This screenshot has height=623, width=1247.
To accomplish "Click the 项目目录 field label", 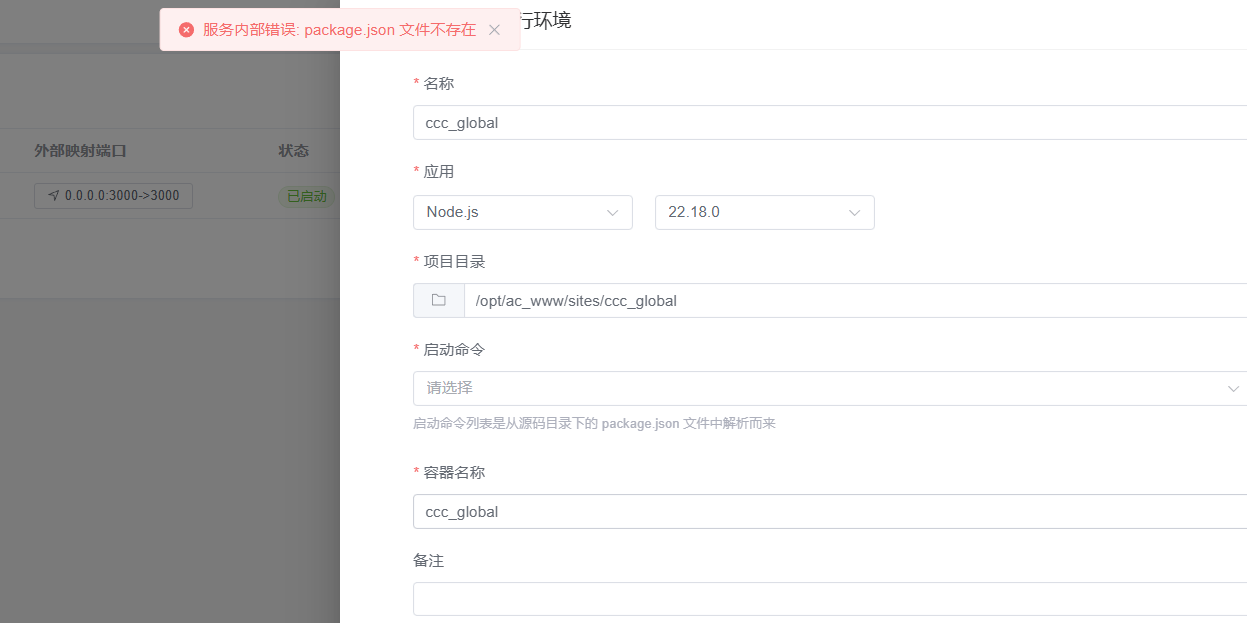I will (x=454, y=261).
